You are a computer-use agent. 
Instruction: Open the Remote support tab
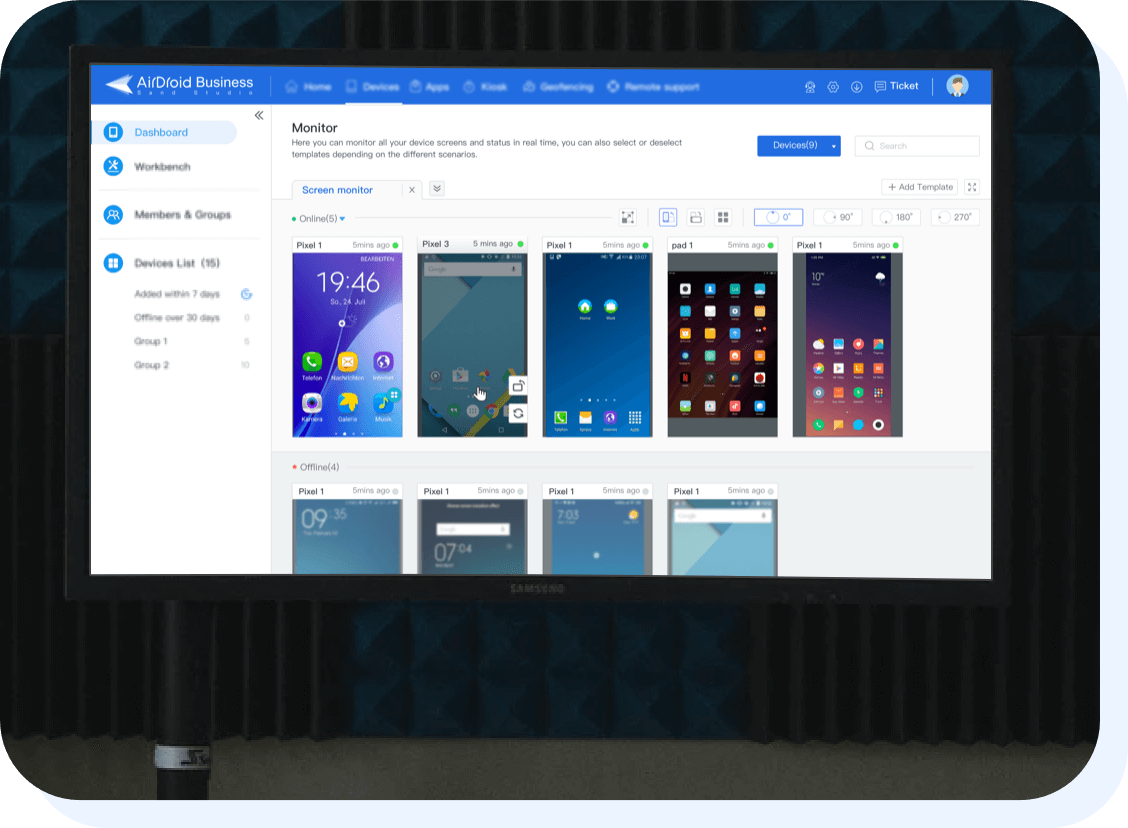coord(653,86)
